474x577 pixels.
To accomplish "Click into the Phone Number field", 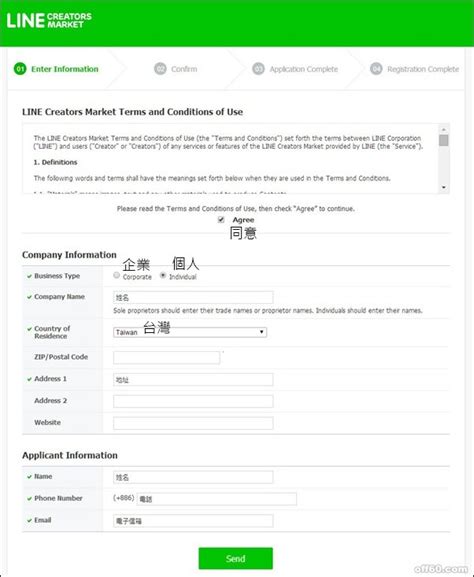I will [217, 499].
